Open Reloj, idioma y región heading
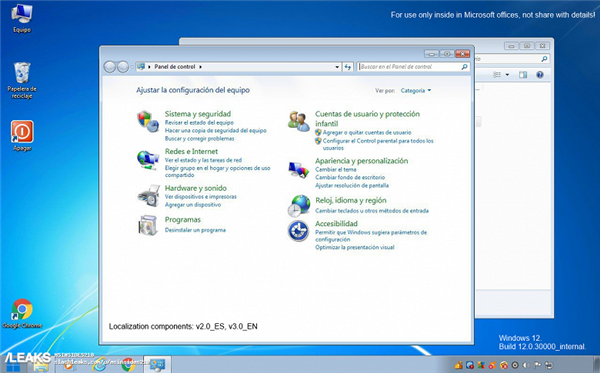The height and width of the screenshot is (373, 600). 351,200
